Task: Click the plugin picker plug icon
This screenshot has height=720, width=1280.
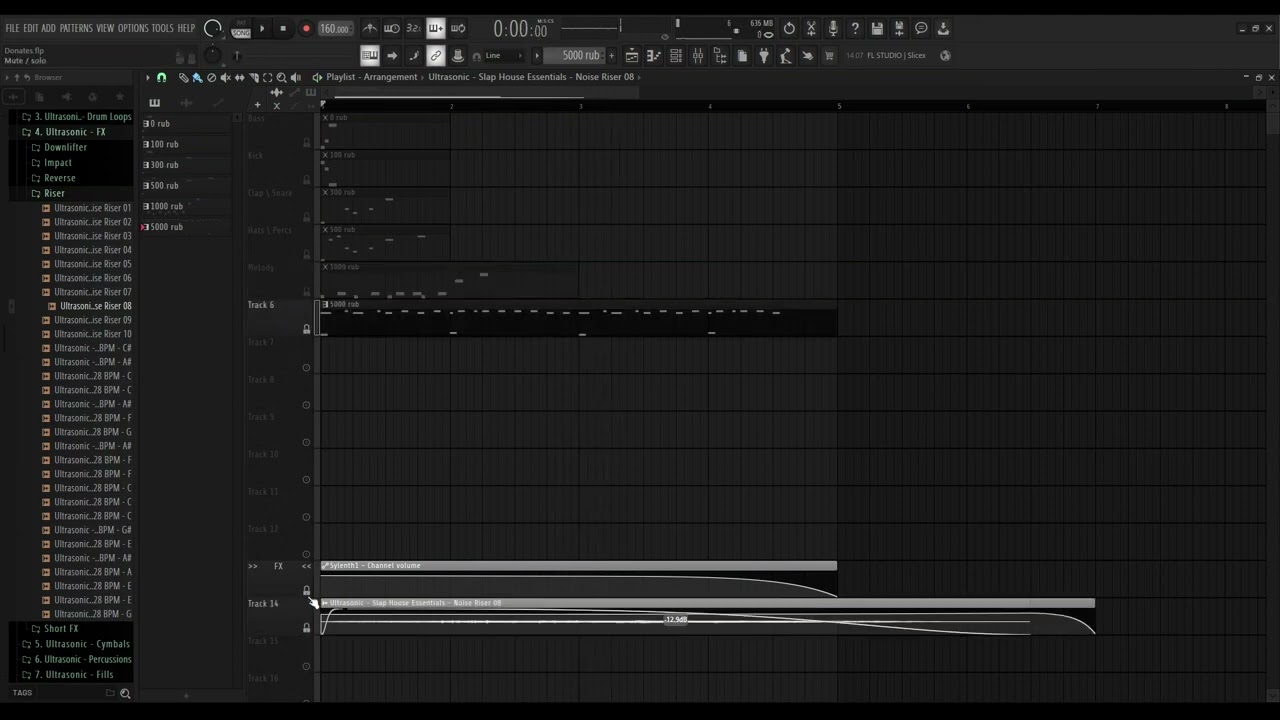Action: pyautogui.click(x=764, y=56)
